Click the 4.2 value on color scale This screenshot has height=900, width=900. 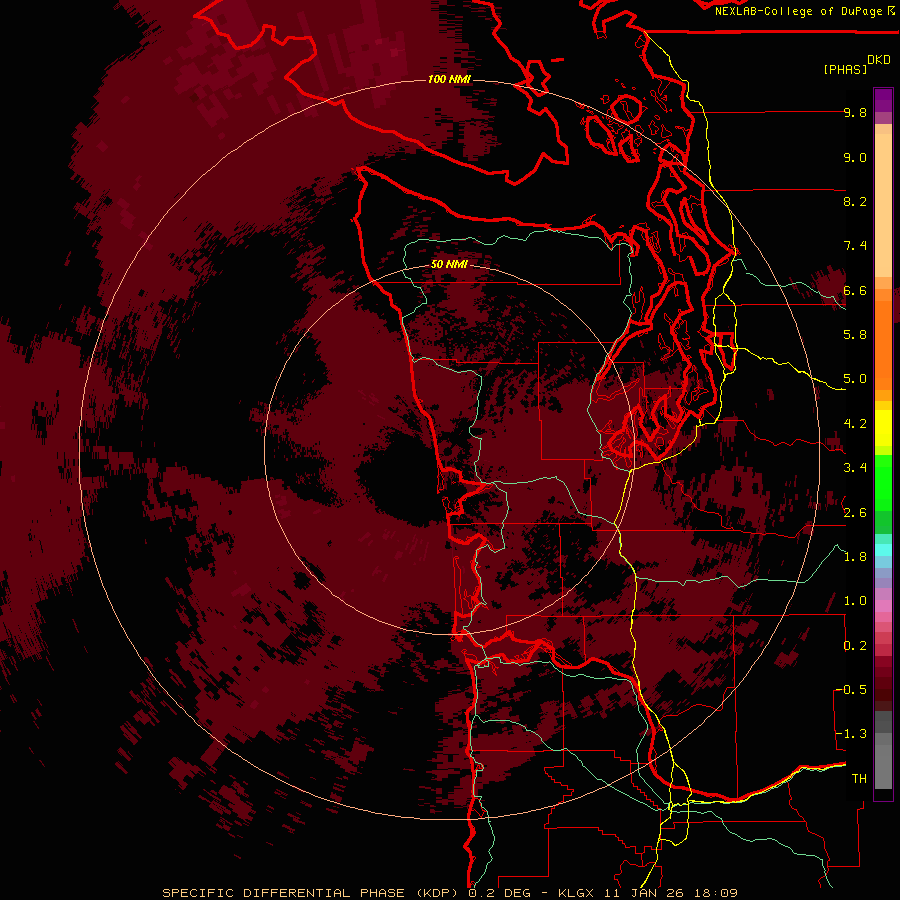855,424
